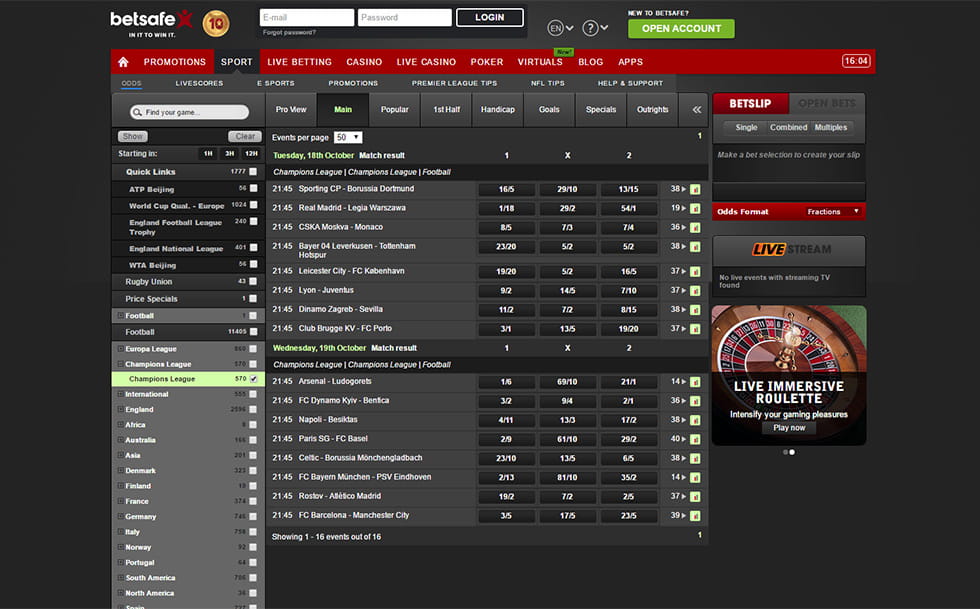Select 16/5 odds for Sporting CP win
This screenshot has height=609, width=980.
click(506, 189)
